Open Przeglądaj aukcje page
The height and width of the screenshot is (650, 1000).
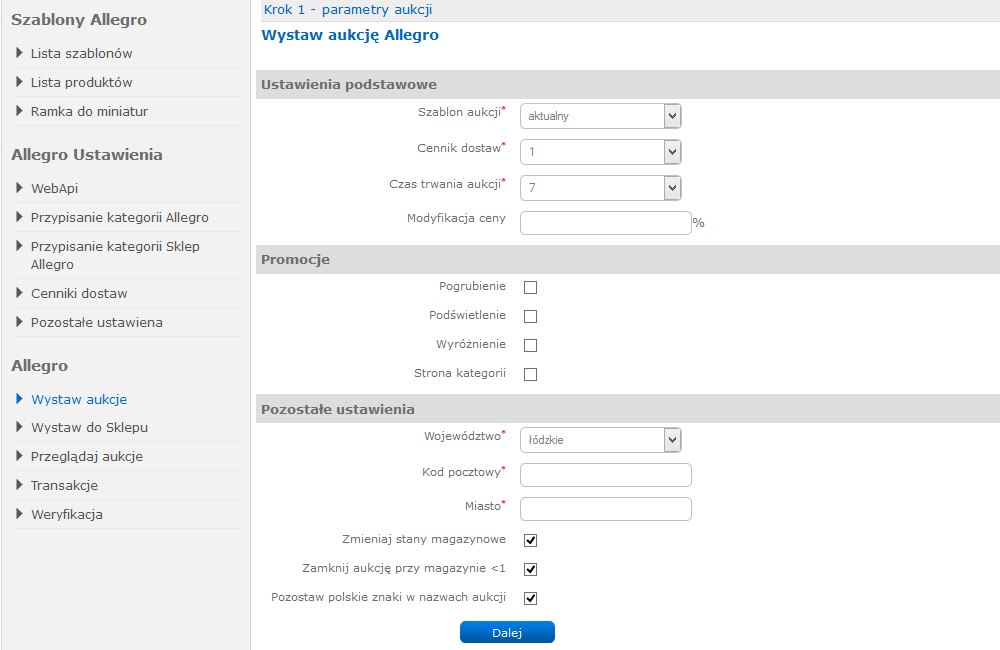point(87,457)
